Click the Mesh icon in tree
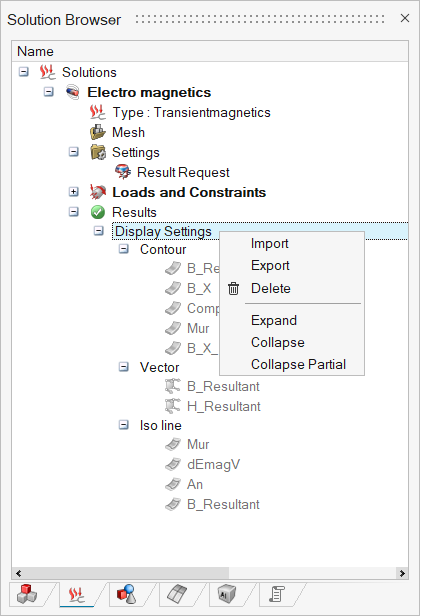 [98, 132]
